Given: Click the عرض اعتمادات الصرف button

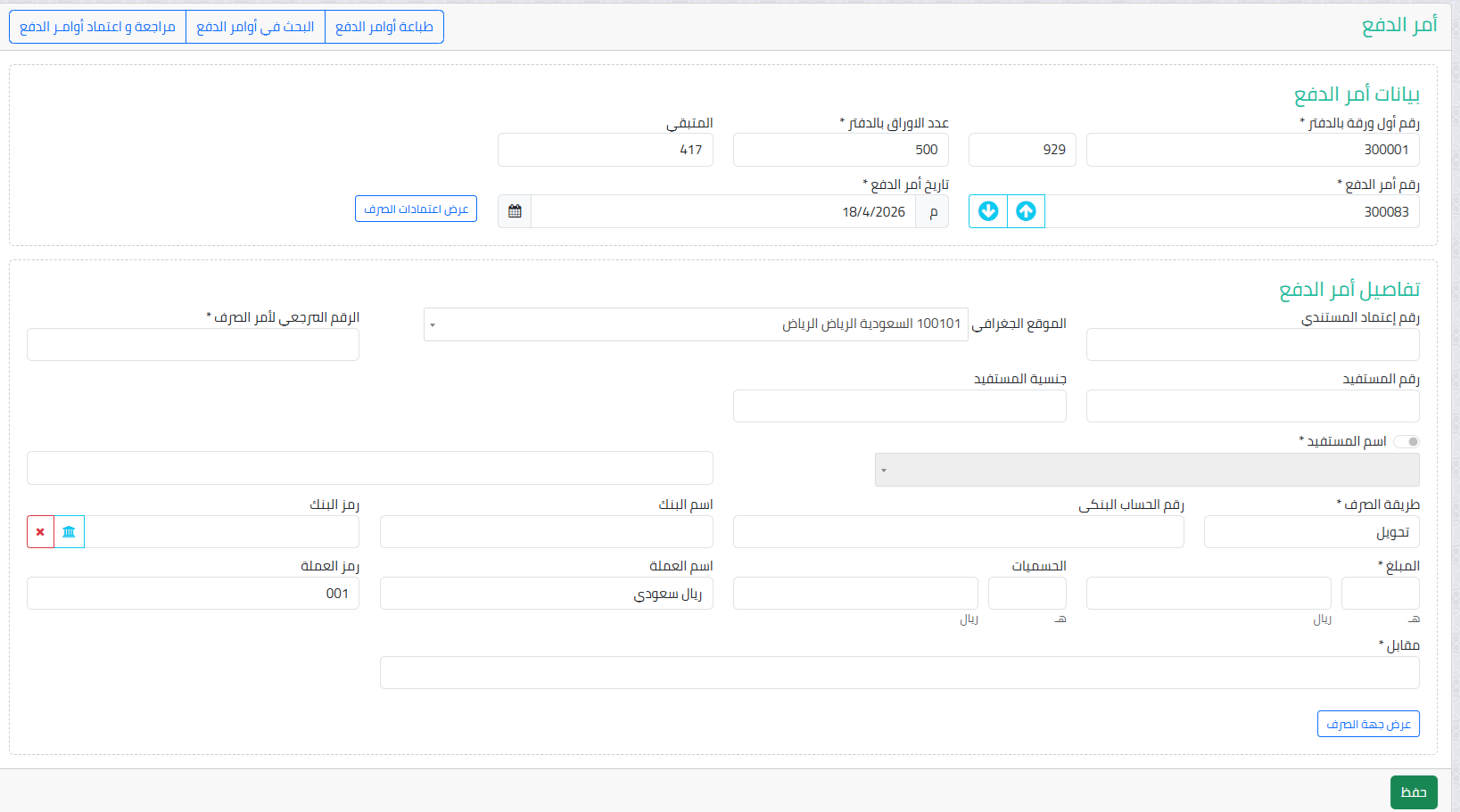Looking at the screenshot, I should (416, 209).
